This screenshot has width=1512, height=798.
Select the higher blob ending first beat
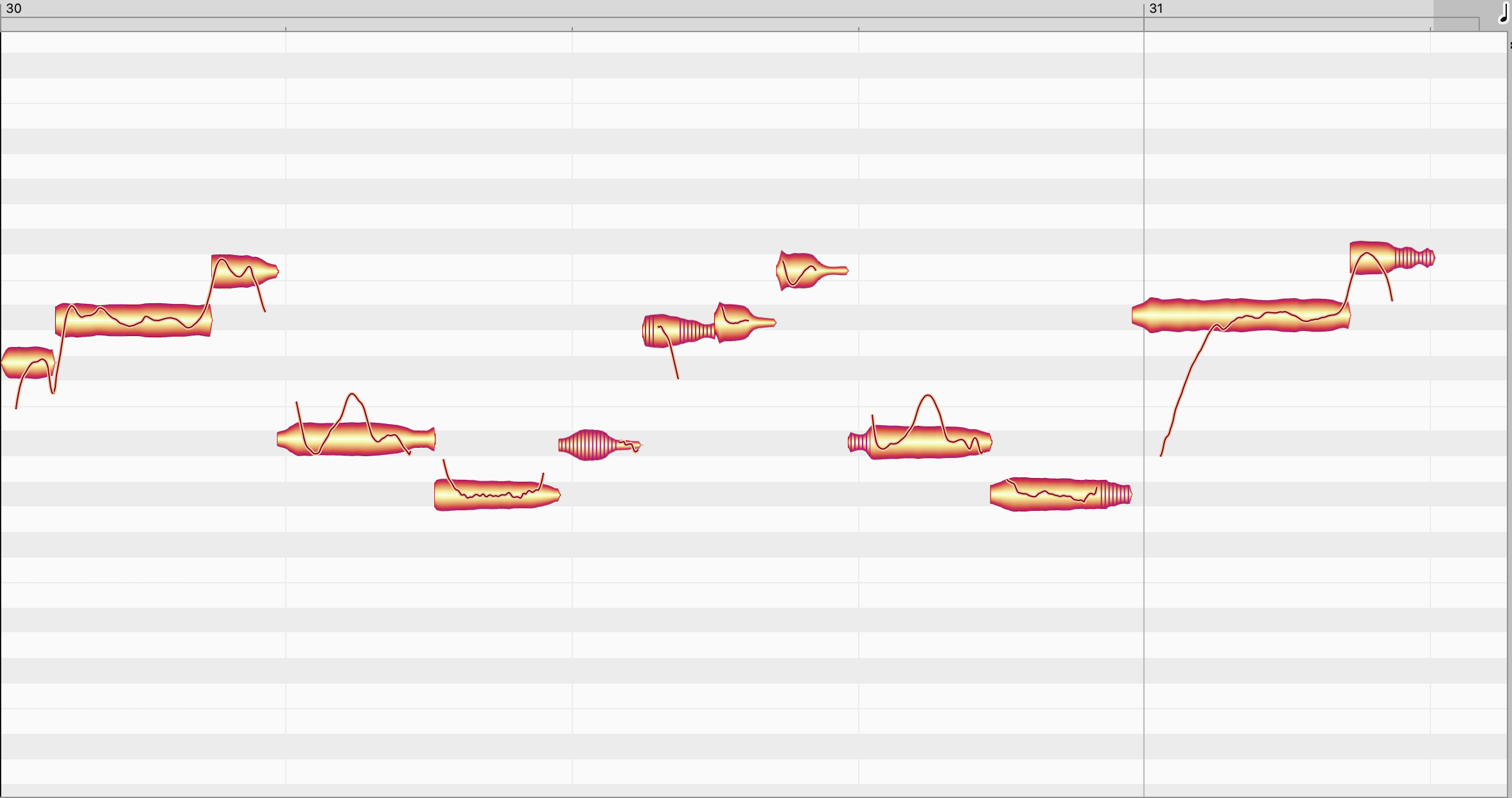(245, 271)
